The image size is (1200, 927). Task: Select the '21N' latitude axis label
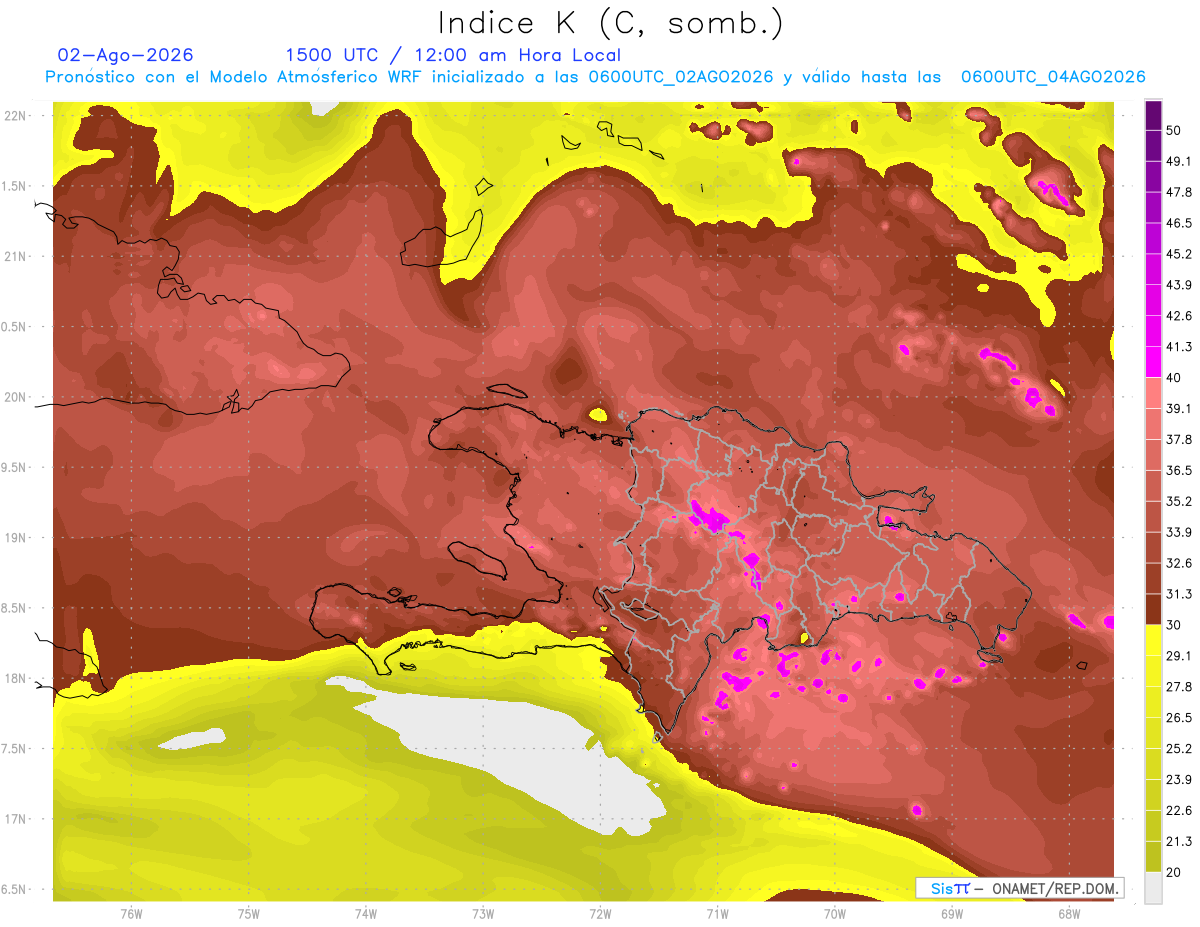pos(15,256)
